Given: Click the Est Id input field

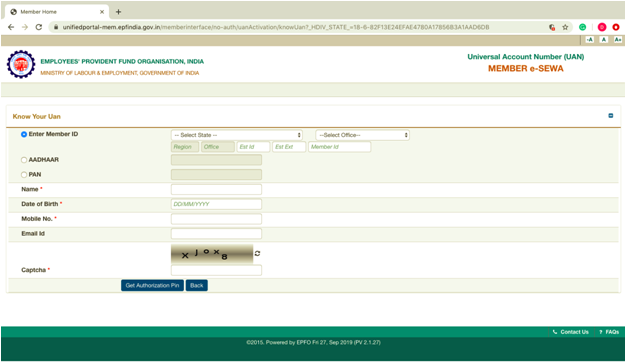Looking at the screenshot, I should pos(253,147).
